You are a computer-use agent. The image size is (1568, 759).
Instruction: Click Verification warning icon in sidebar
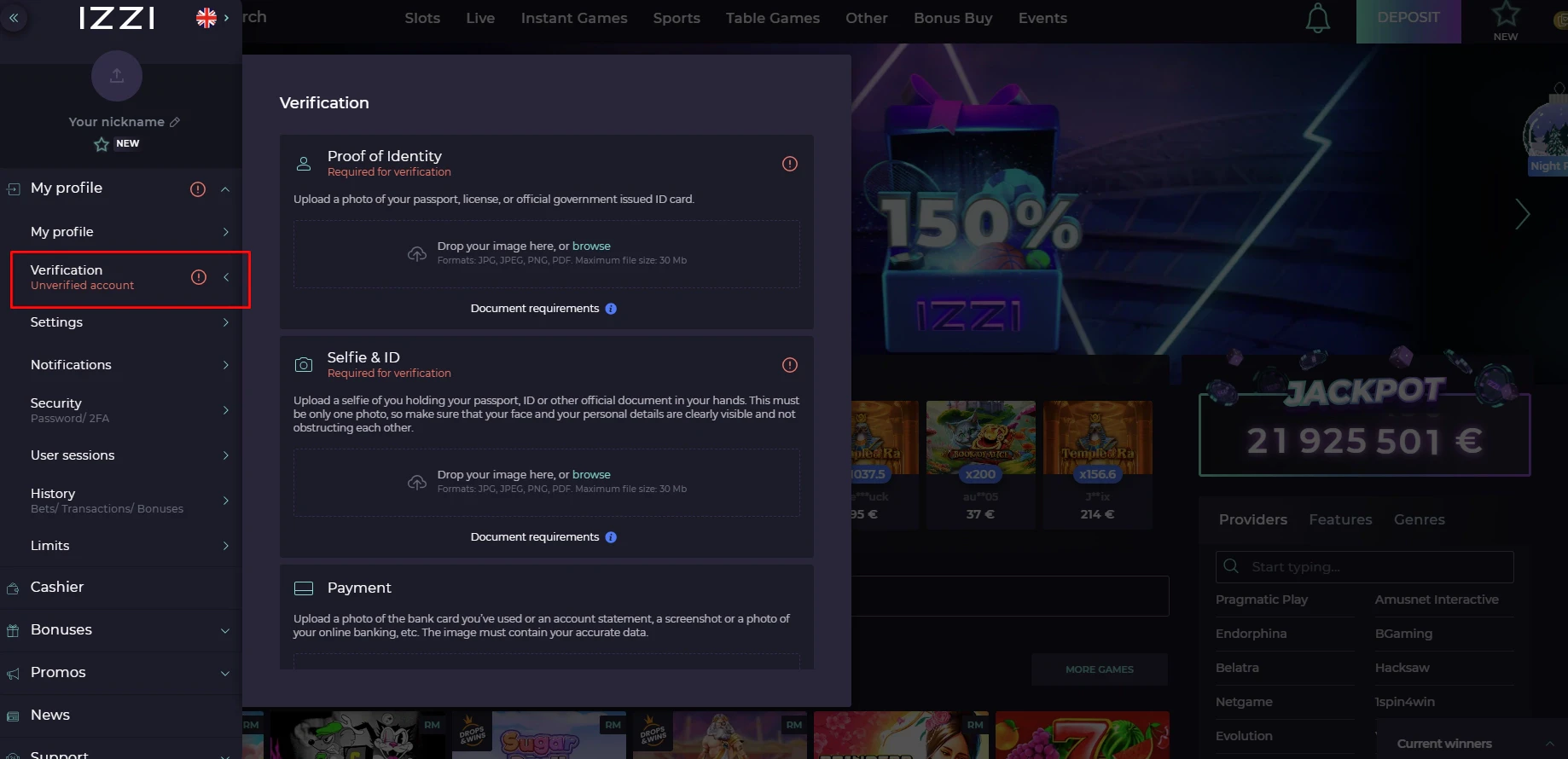coord(199,277)
